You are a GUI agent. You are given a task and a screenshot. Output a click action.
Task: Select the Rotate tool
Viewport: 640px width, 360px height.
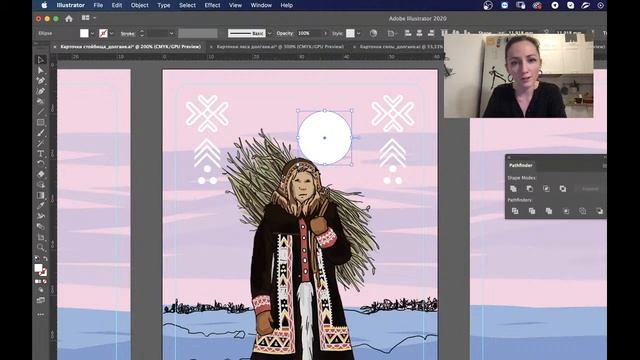[40, 164]
